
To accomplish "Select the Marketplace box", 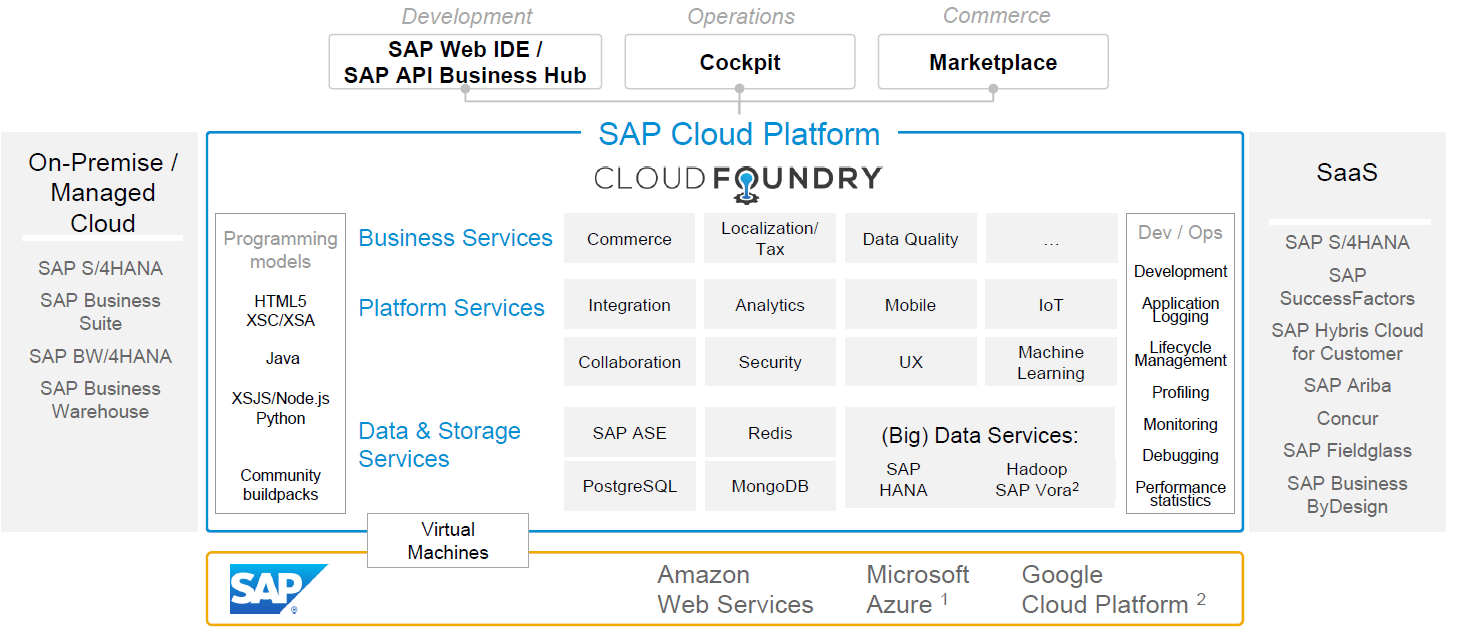I will point(992,62).
